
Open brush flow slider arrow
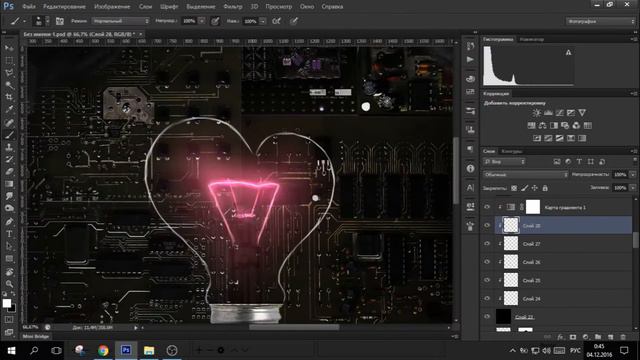(263, 21)
